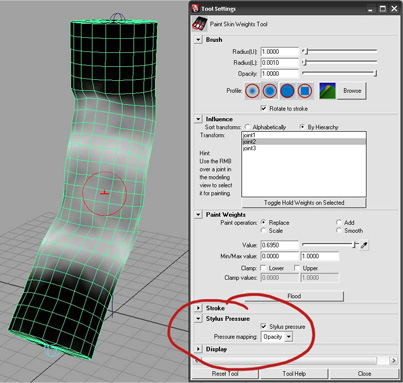
Task: Click the Opacity slider track
Action: point(339,73)
